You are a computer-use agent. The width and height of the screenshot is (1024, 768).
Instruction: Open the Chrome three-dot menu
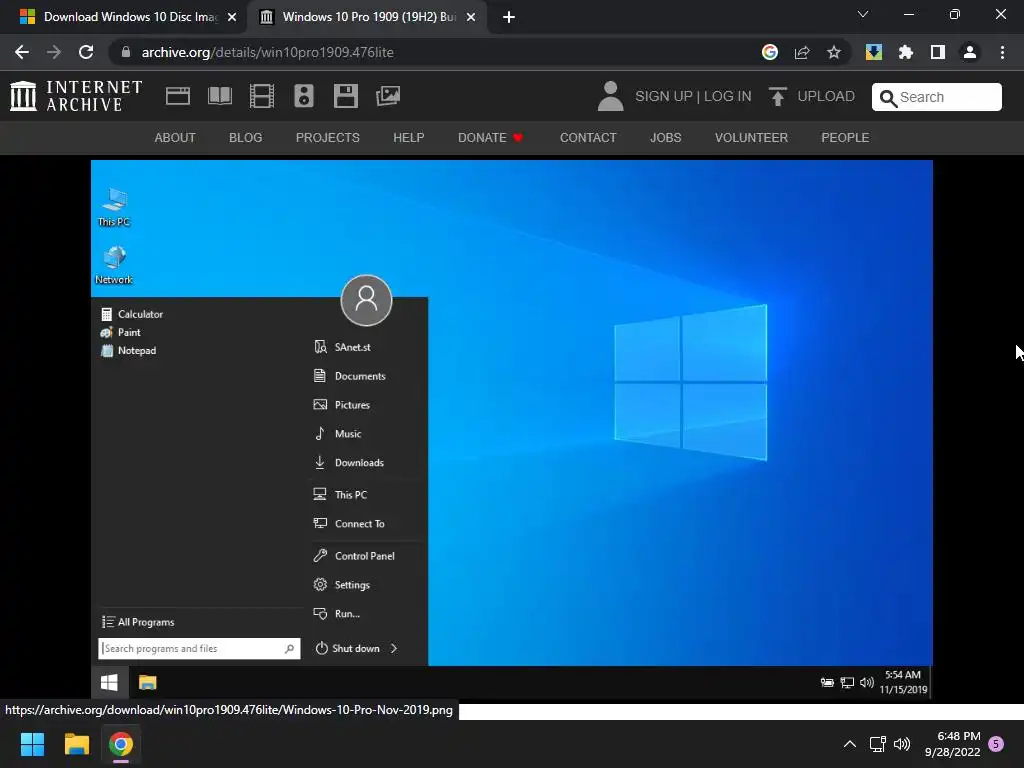click(1002, 52)
